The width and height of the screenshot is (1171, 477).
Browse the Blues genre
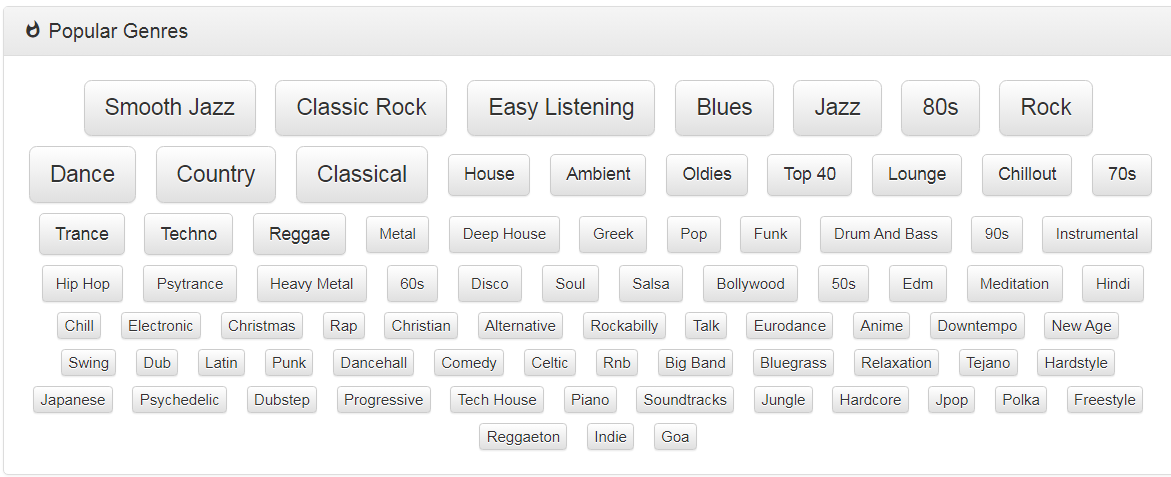[x=724, y=108]
